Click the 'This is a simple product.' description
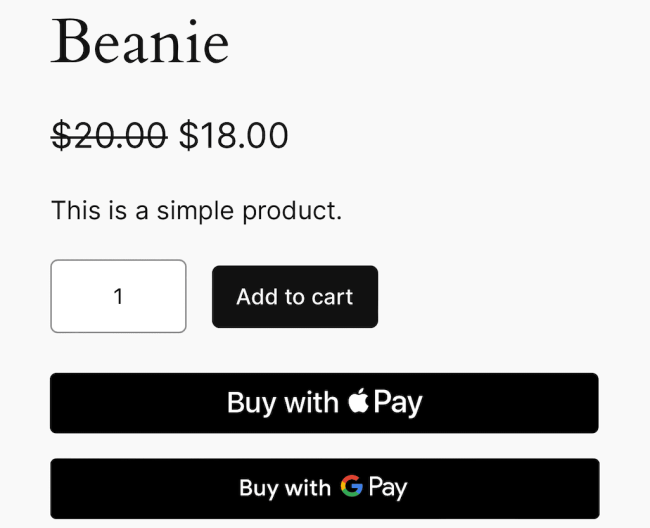 pos(197,210)
